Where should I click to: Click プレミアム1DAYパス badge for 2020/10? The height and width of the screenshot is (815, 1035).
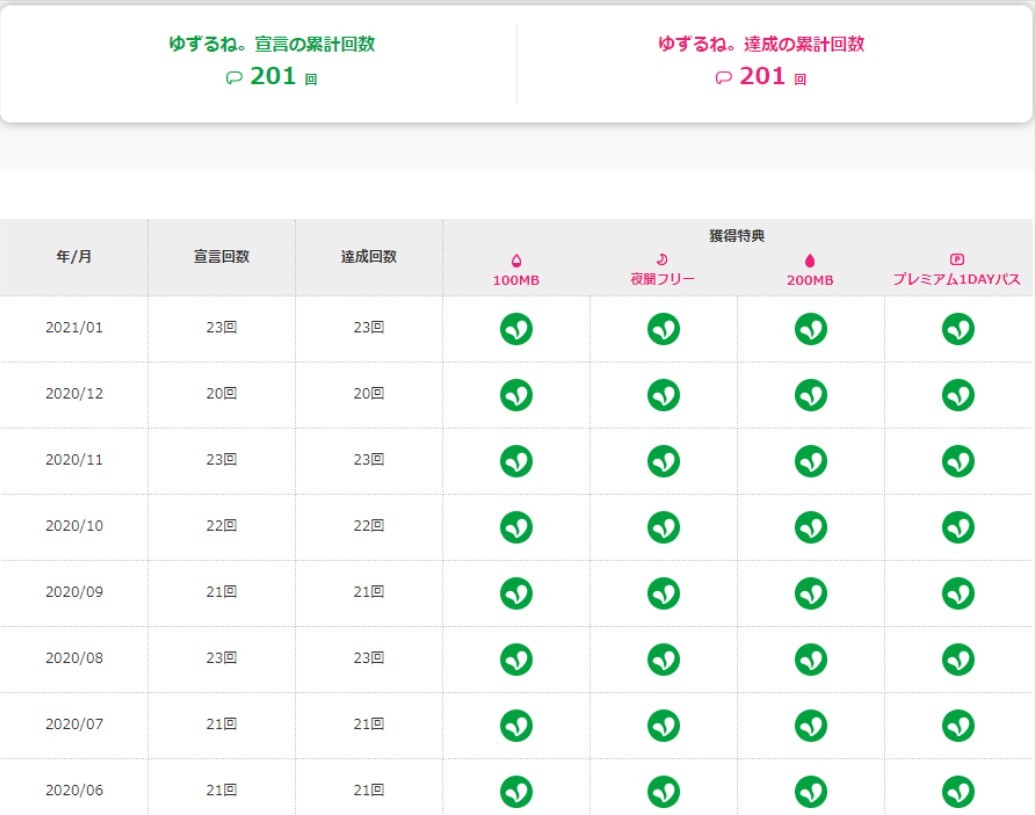[x=958, y=527]
